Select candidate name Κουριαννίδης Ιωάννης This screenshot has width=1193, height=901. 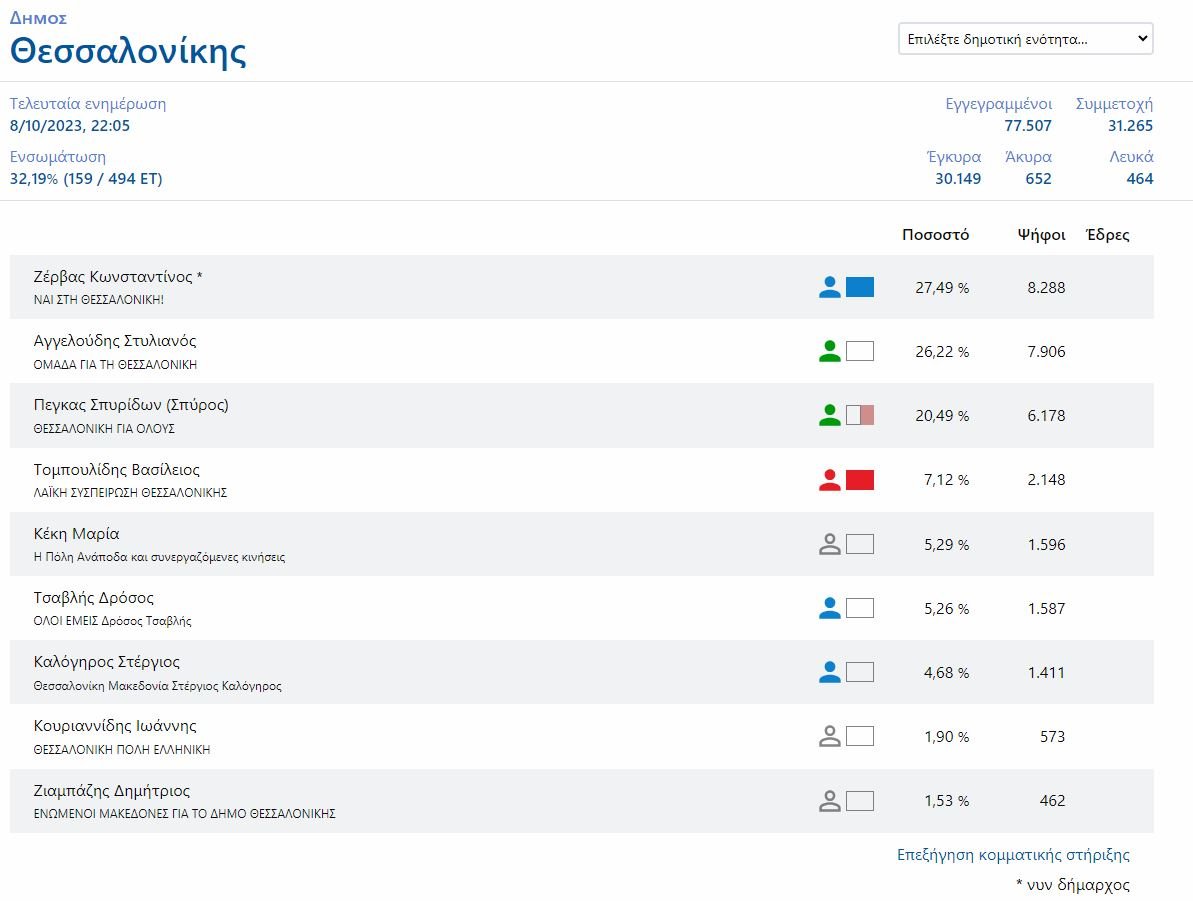click(x=115, y=725)
